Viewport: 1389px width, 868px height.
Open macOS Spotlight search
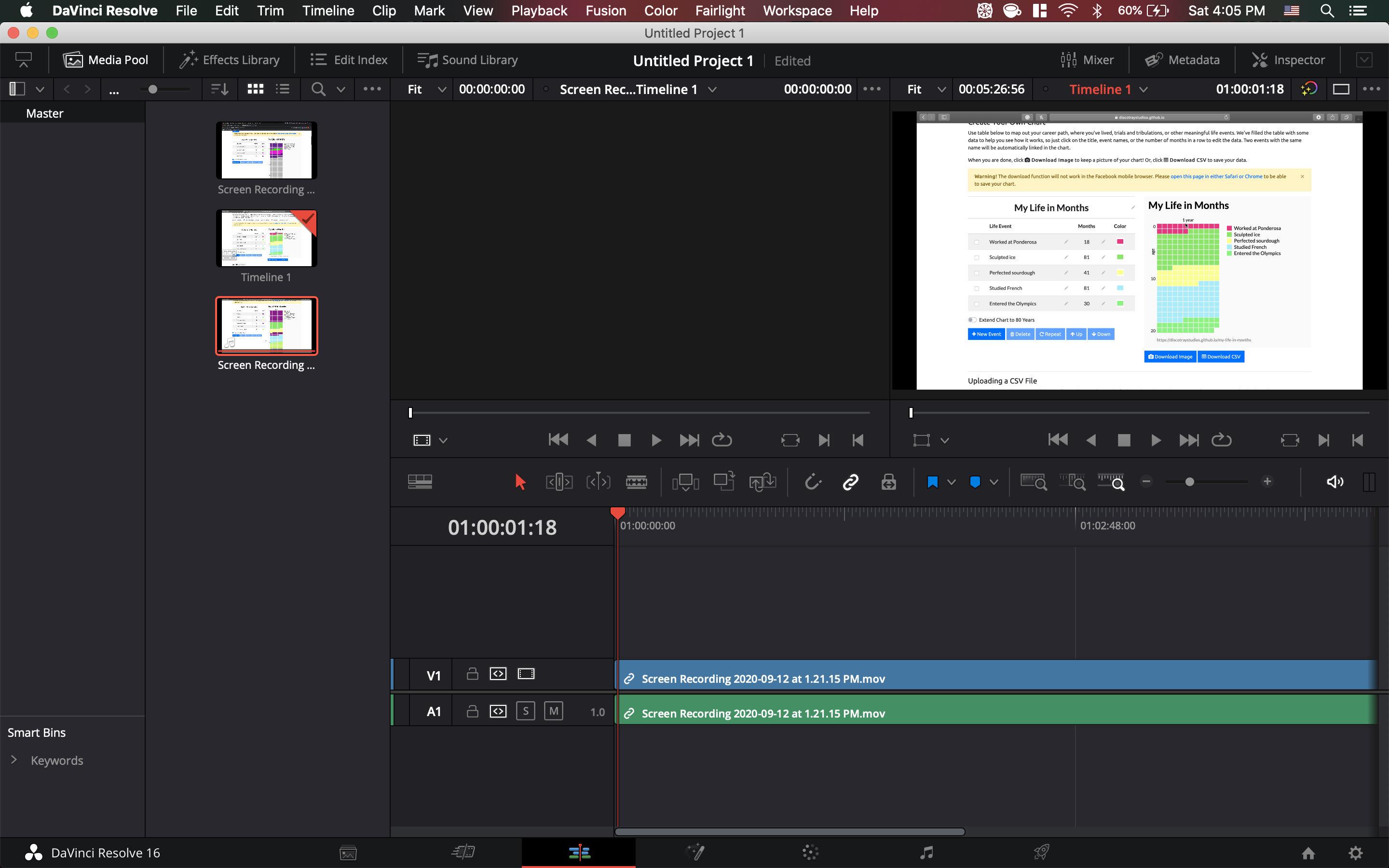click(x=1326, y=11)
